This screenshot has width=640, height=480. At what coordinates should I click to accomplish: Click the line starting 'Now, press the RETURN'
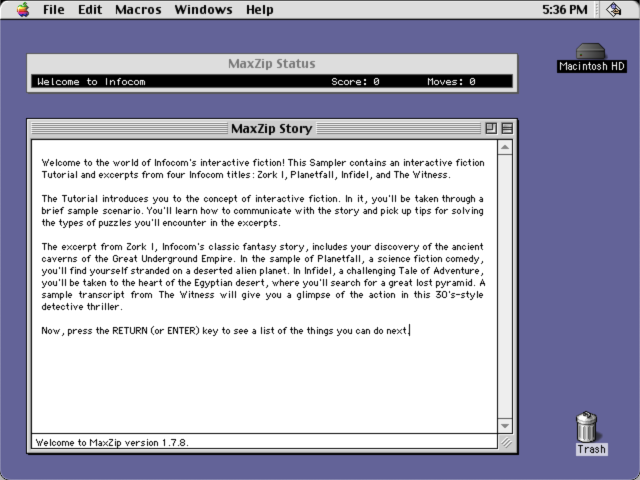click(225, 331)
